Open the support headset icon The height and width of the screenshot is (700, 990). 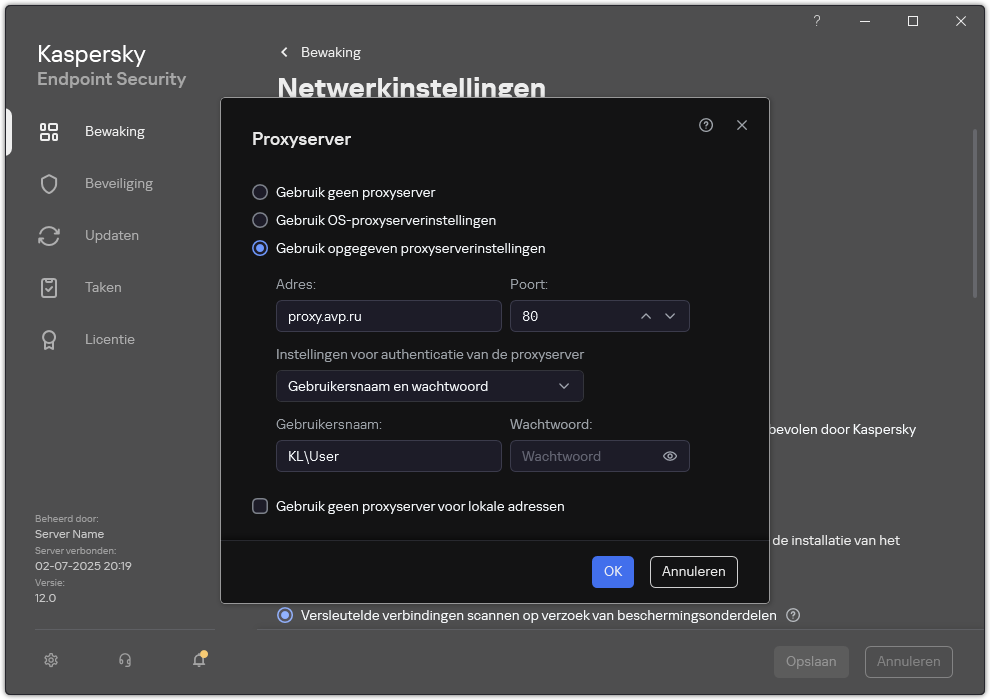click(x=124, y=660)
